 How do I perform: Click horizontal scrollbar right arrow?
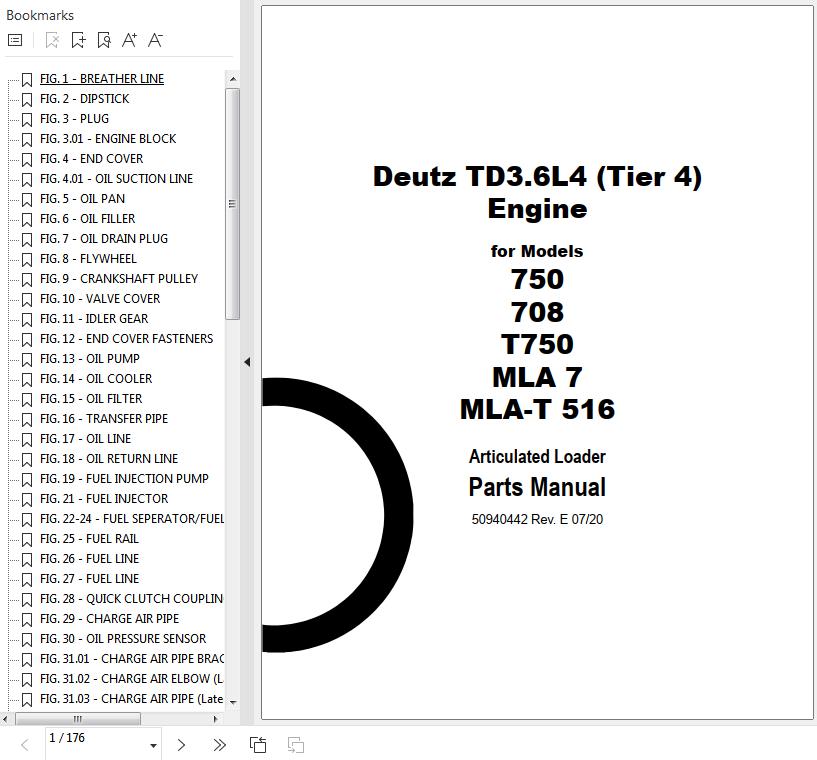215,719
